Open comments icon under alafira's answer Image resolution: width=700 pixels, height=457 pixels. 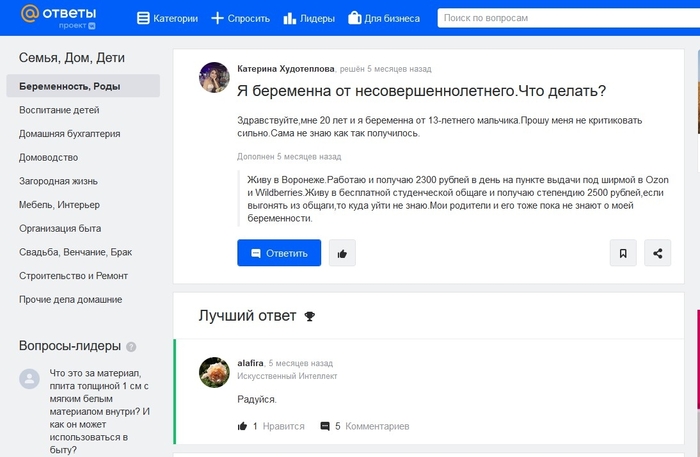point(325,426)
